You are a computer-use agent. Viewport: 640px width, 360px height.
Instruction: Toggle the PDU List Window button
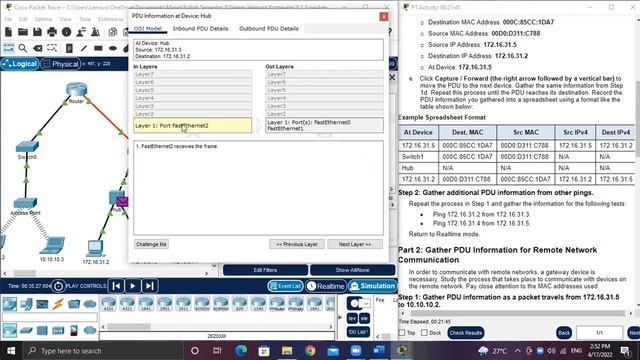coord(358,332)
